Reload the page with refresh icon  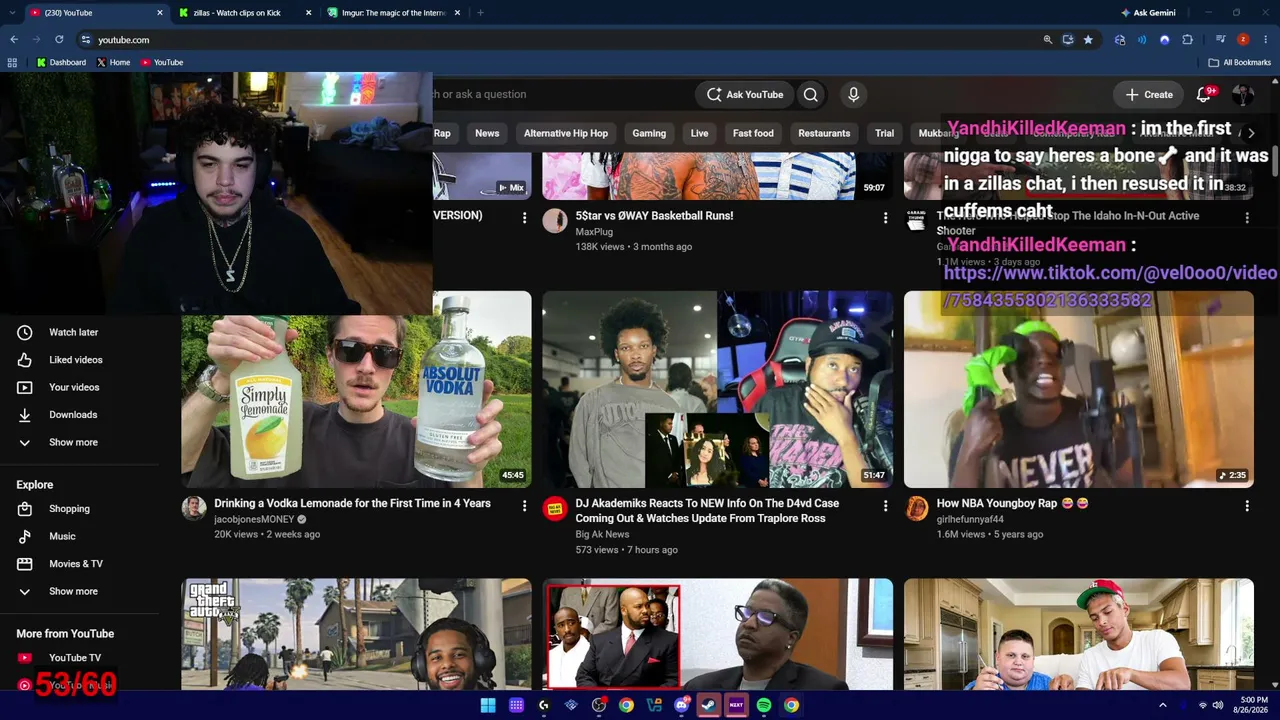[59, 40]
